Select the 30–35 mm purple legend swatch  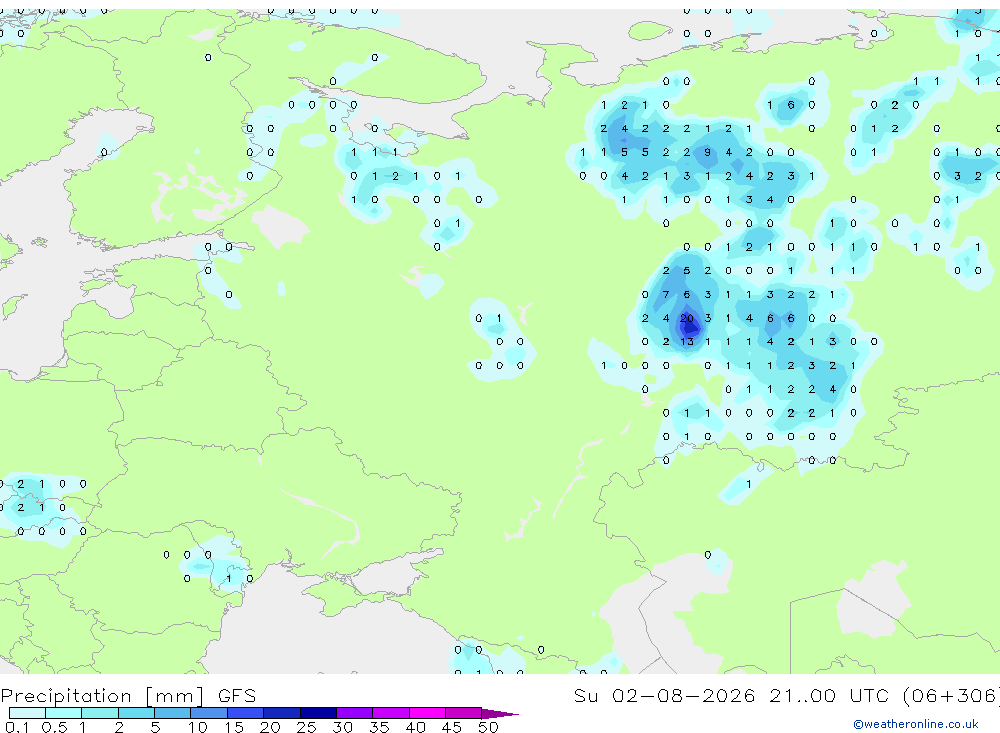pos(355,713)
